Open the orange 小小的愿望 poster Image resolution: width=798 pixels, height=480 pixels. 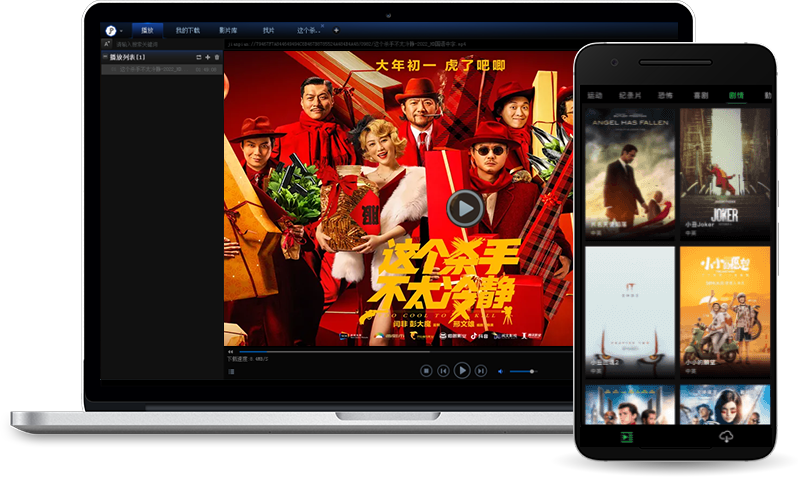725,312
